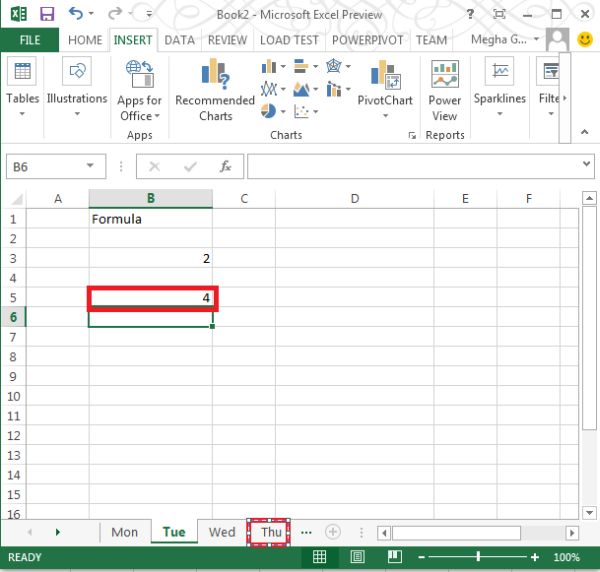The height and width of the screenshot is (572, 600).
Task: Collapse the ribbon
Action: [584, 132]
